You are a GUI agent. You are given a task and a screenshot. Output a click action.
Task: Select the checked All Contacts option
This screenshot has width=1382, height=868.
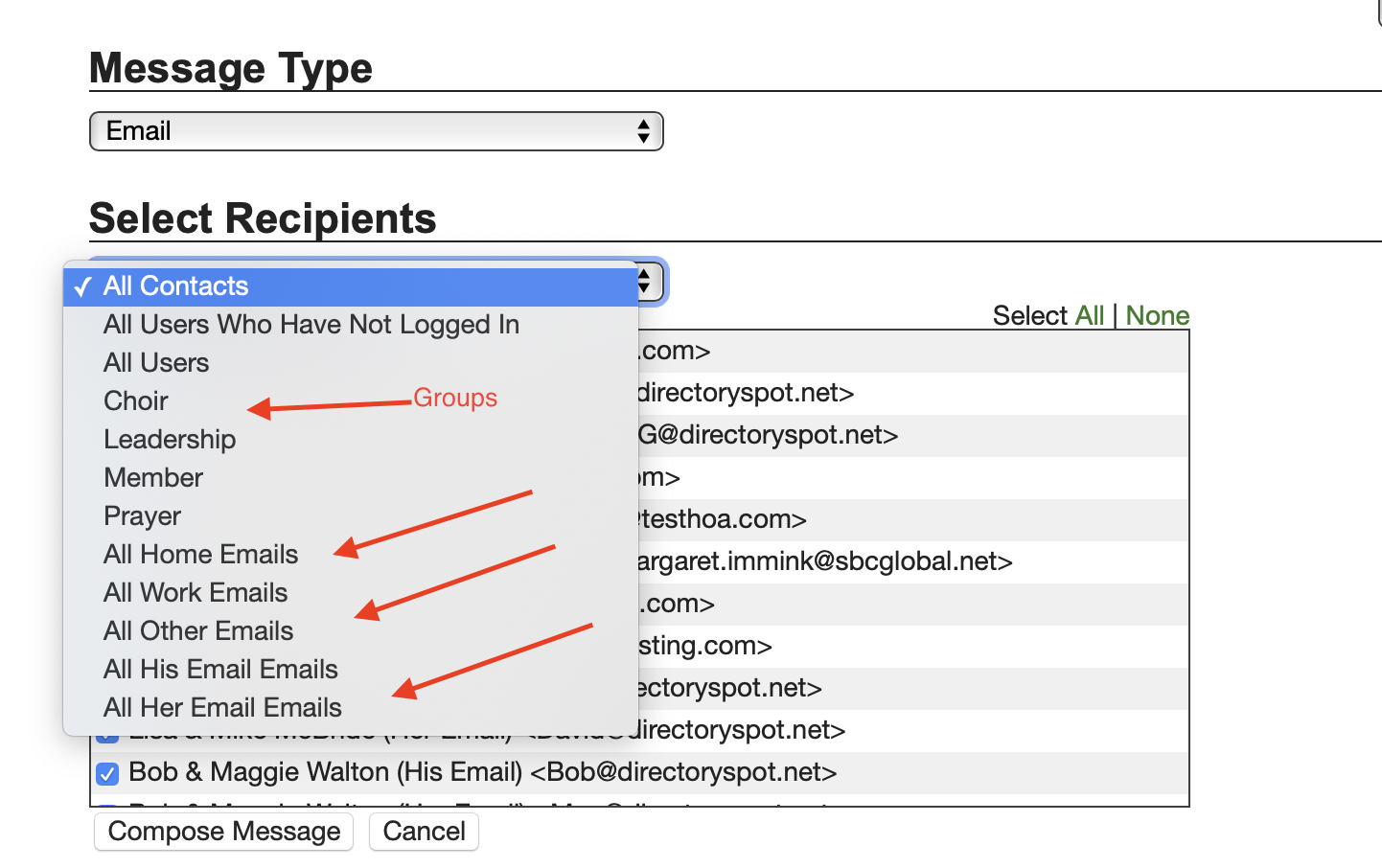(x=176, y=286)
